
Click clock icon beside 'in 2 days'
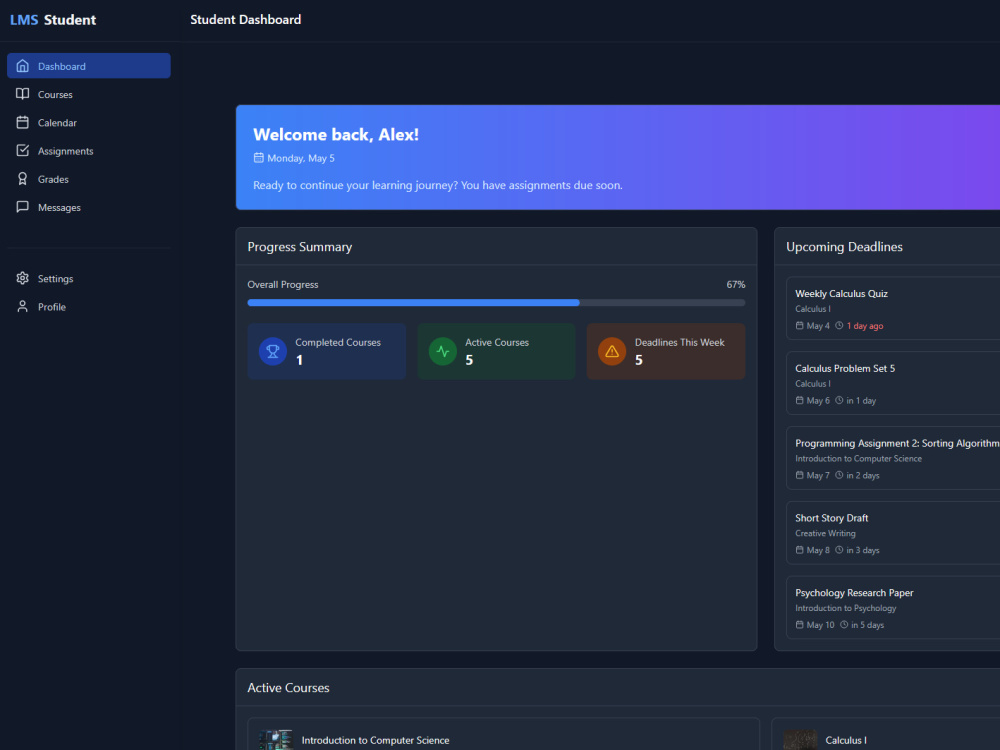pos(839,475)
